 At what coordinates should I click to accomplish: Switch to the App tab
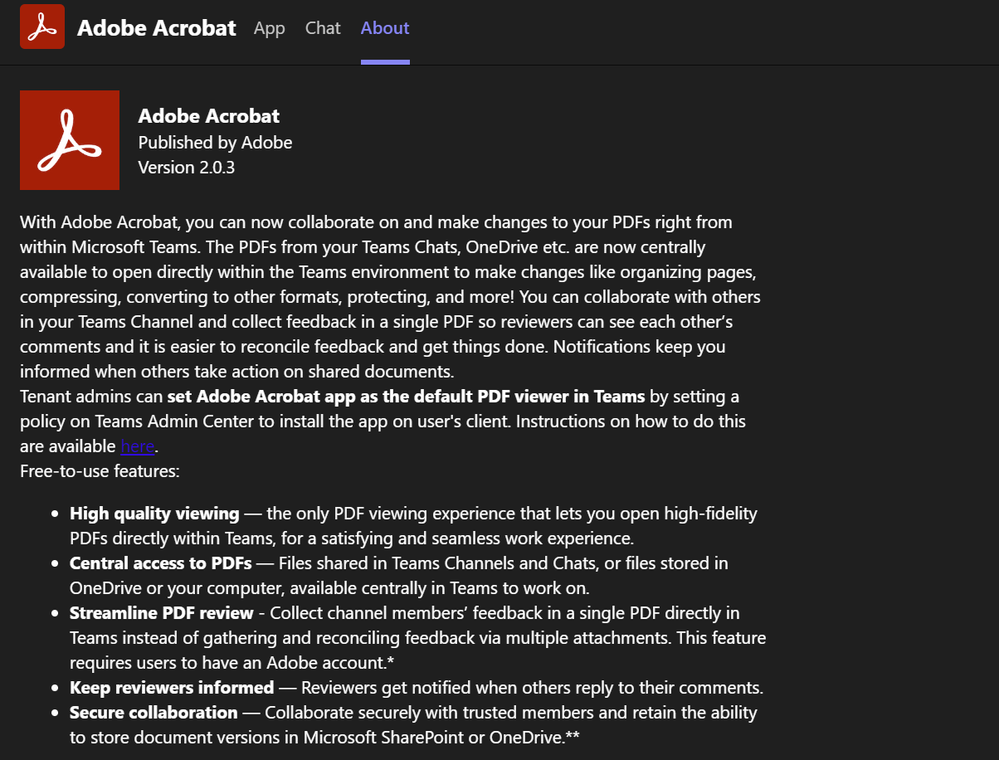[268, 28]
